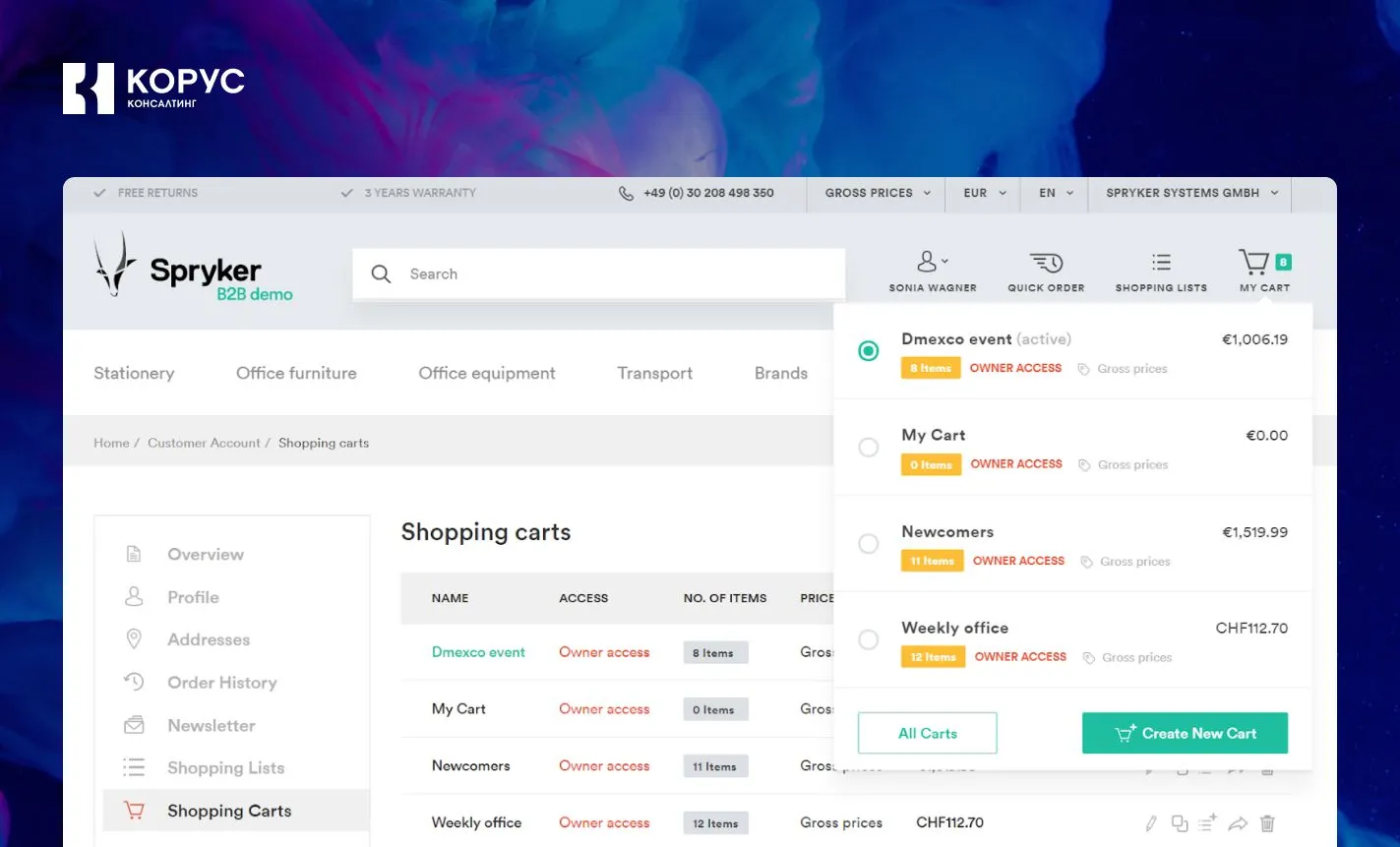Open the Gross Prices dropdown
1400x847 pixels.
877,194
